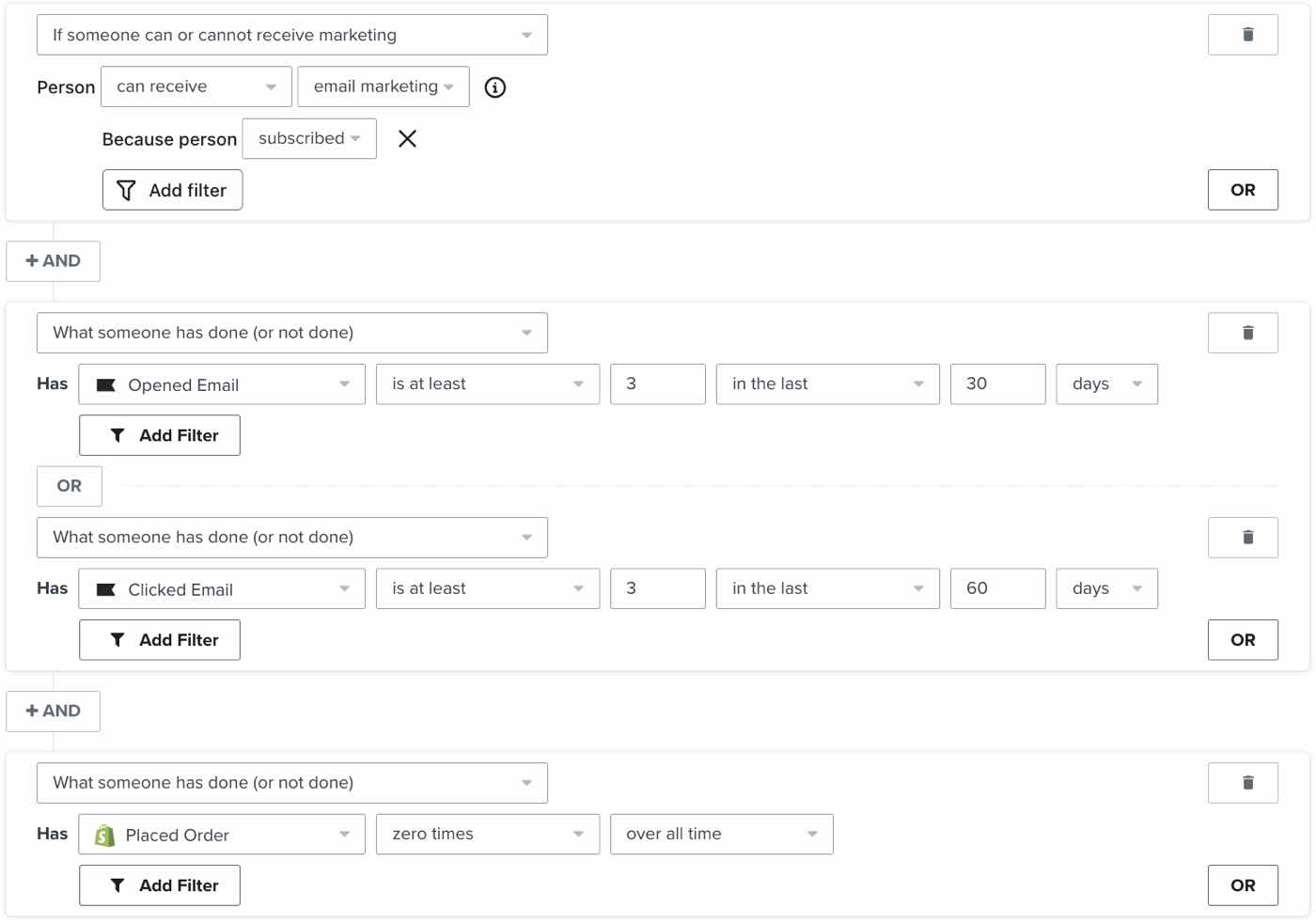Remove the 'Because person subscribed' filter with X

tap(407, 139)
